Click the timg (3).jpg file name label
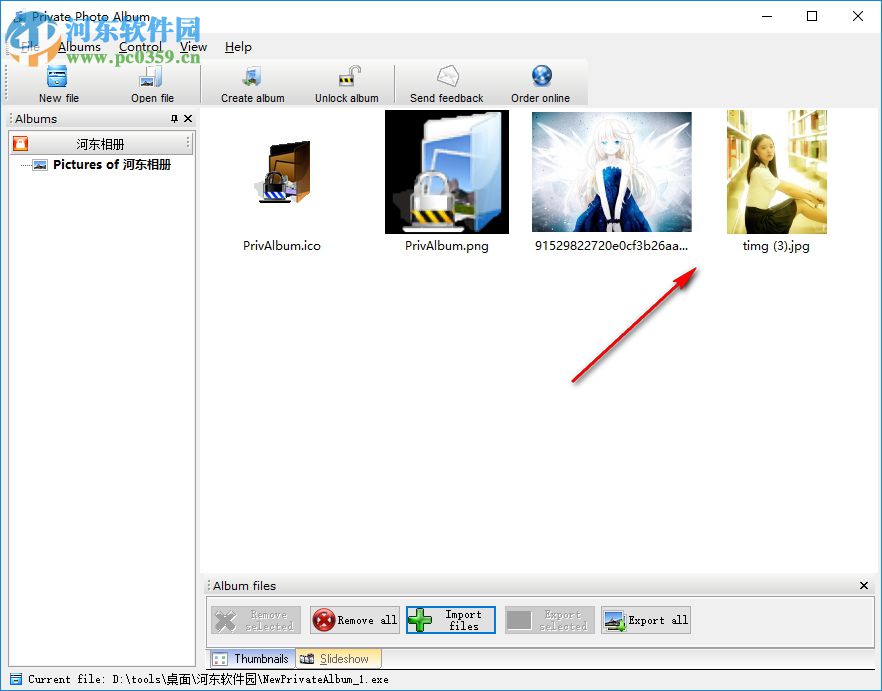This screenshot has height=691, width=882. 776,246
